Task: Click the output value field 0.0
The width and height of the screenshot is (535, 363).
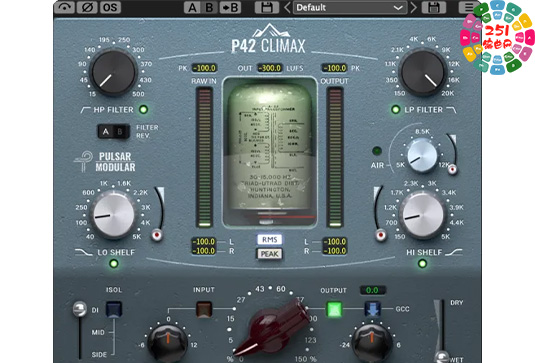Action: point(373,290)
